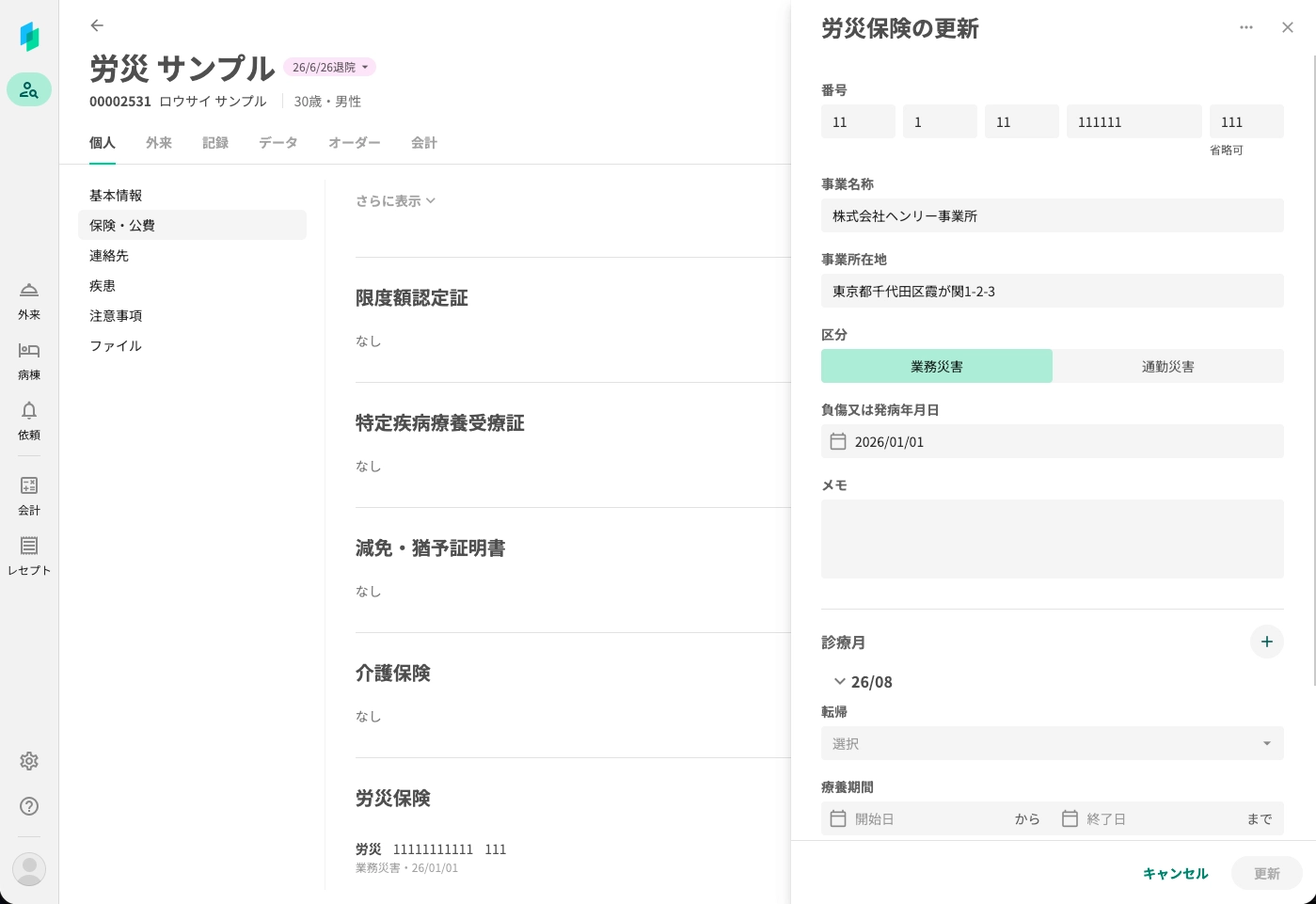Open calendar icon for 開始日

[838, 818]
